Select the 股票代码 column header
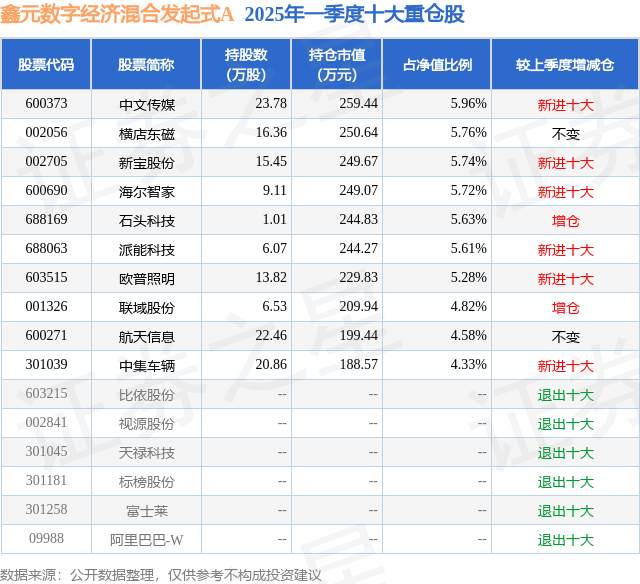The width and height of the screenshot is (640, 584). 46,65
